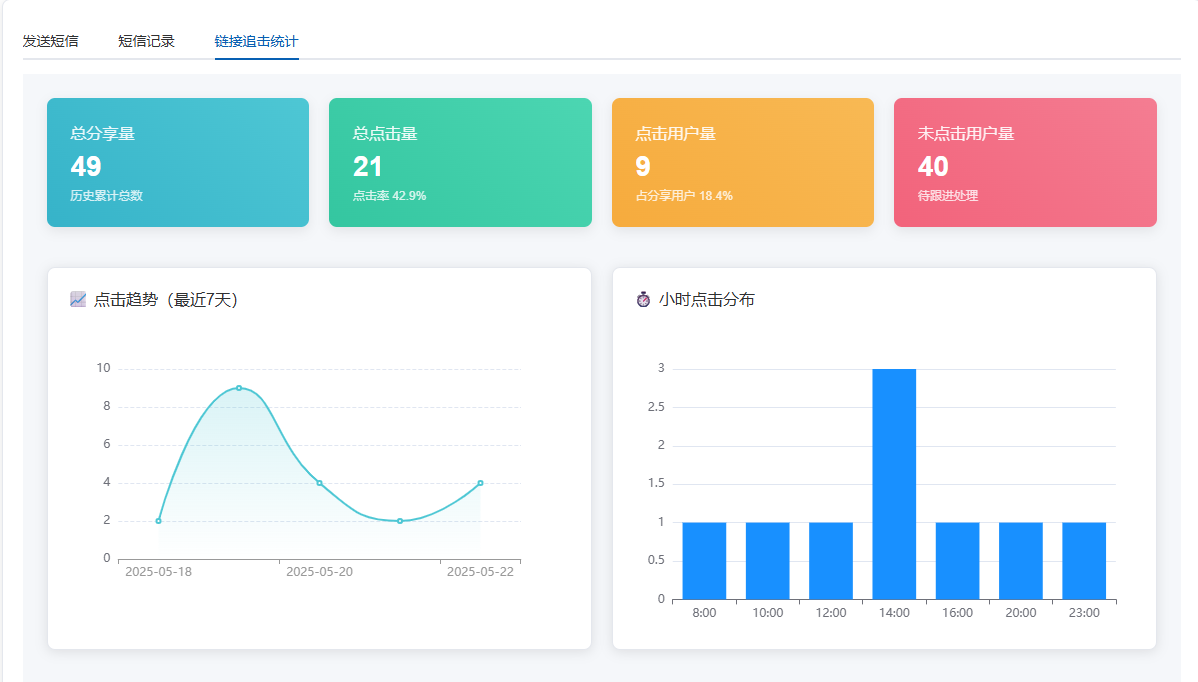The width and height of the screenshot is (1198, 682).
Task: Switch to the 发送短信 tab
Action: (x=50, y=41)
